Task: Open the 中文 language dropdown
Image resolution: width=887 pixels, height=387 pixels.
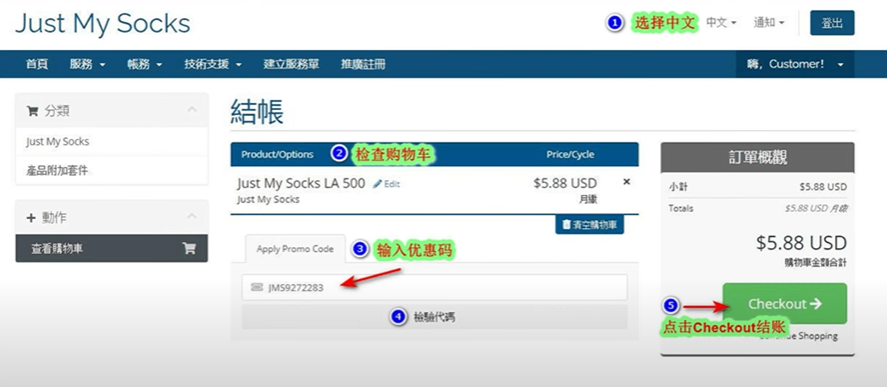Action: point(721,23)
